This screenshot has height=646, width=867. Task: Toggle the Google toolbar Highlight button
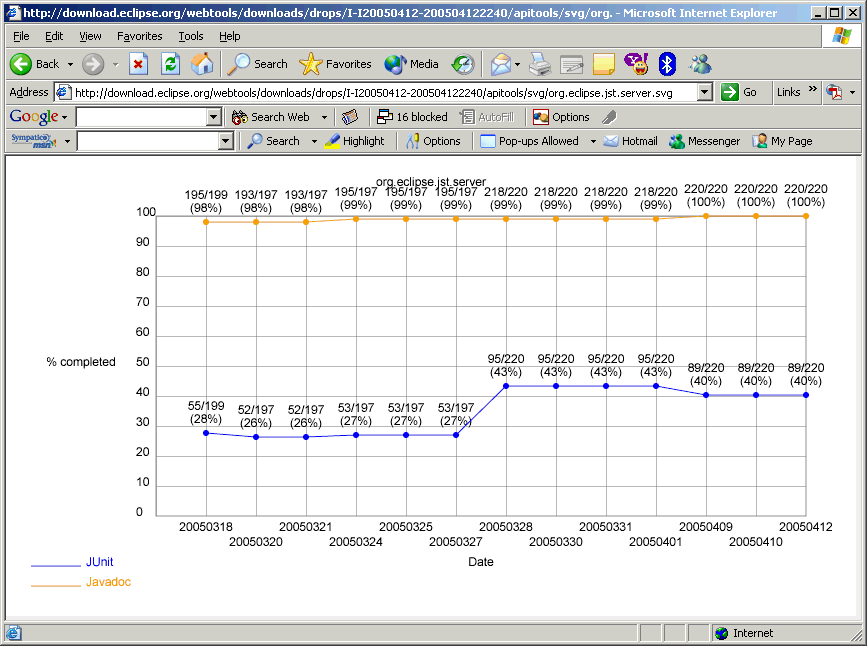point(354,141)
